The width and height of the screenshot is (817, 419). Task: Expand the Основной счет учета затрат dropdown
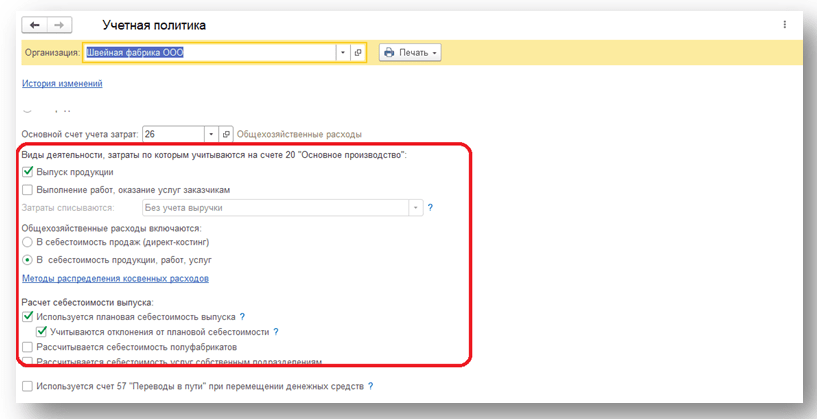coord(210,134)
